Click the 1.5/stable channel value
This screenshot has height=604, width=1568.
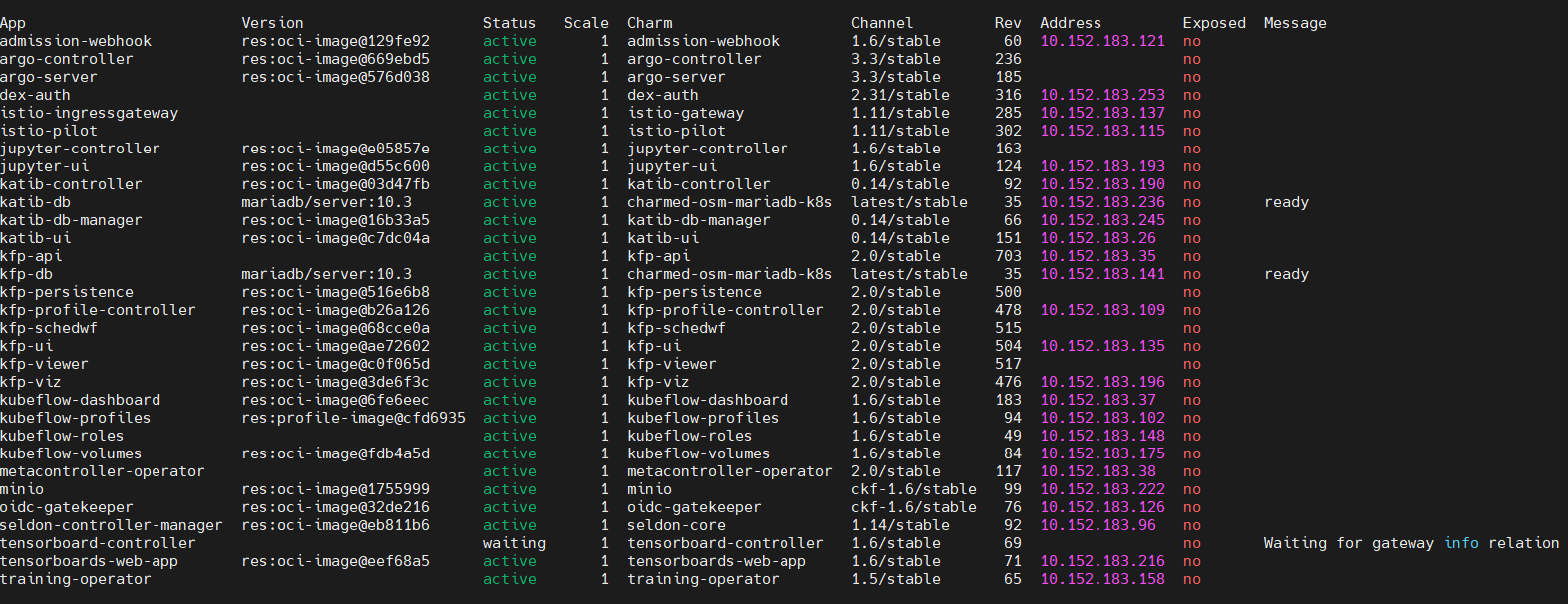(x=896, y=579)
